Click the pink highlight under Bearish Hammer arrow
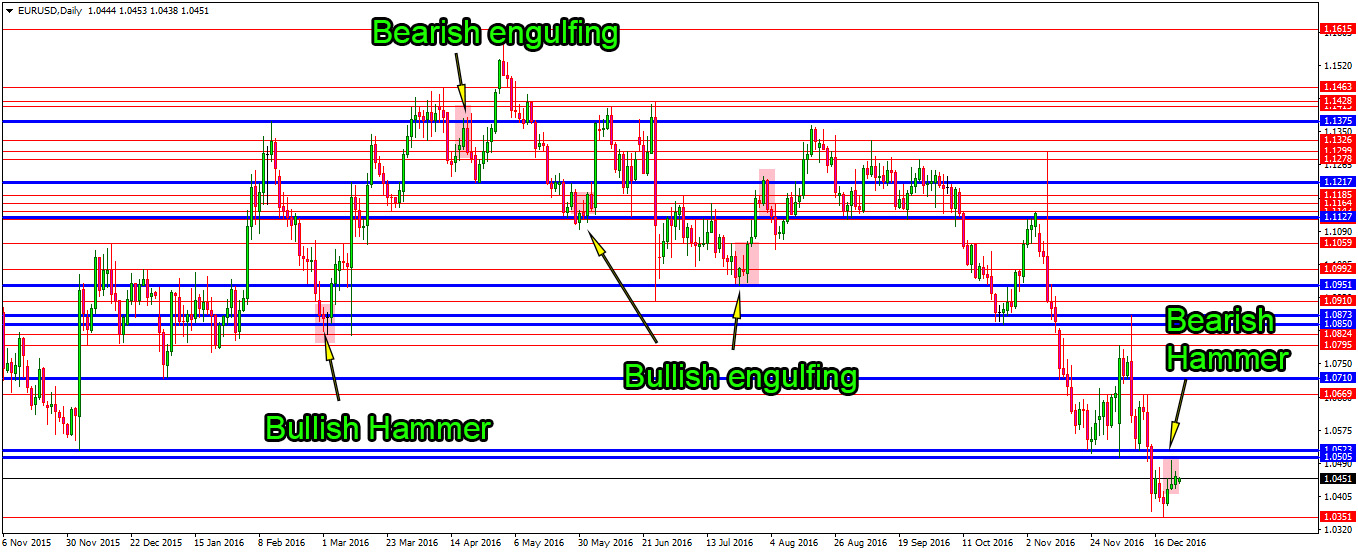Screen dimensions: 1358x554 click(x=1169, y=477)
